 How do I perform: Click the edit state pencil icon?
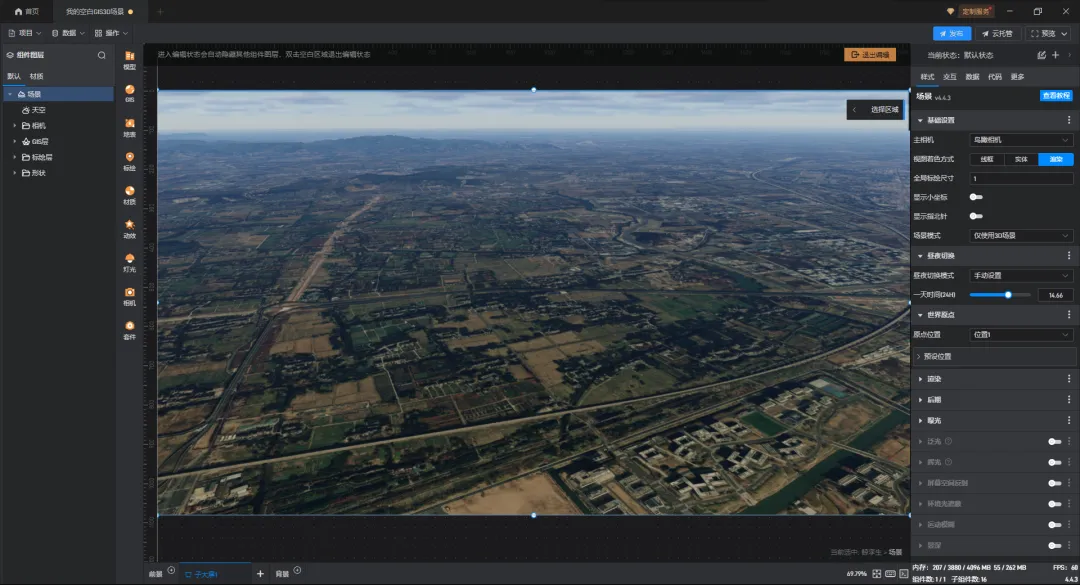click(x=1041, y=55)
